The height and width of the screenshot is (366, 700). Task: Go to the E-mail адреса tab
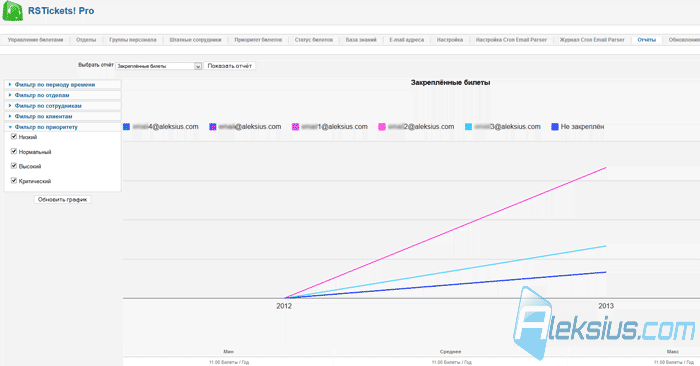[406, 40]
